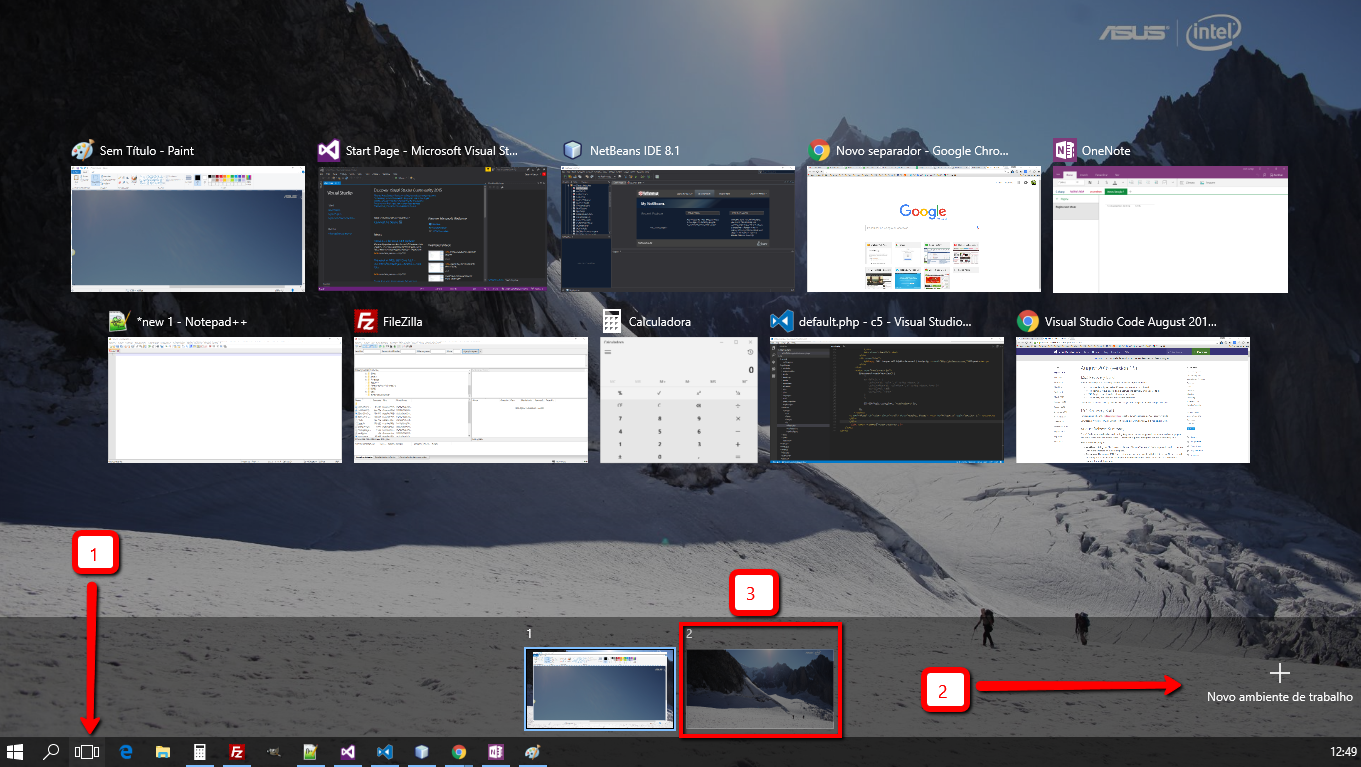1361x767 pixels.
Task: Click the FileZilla icon in the taskbar
Action: click(x=237, y=752)
